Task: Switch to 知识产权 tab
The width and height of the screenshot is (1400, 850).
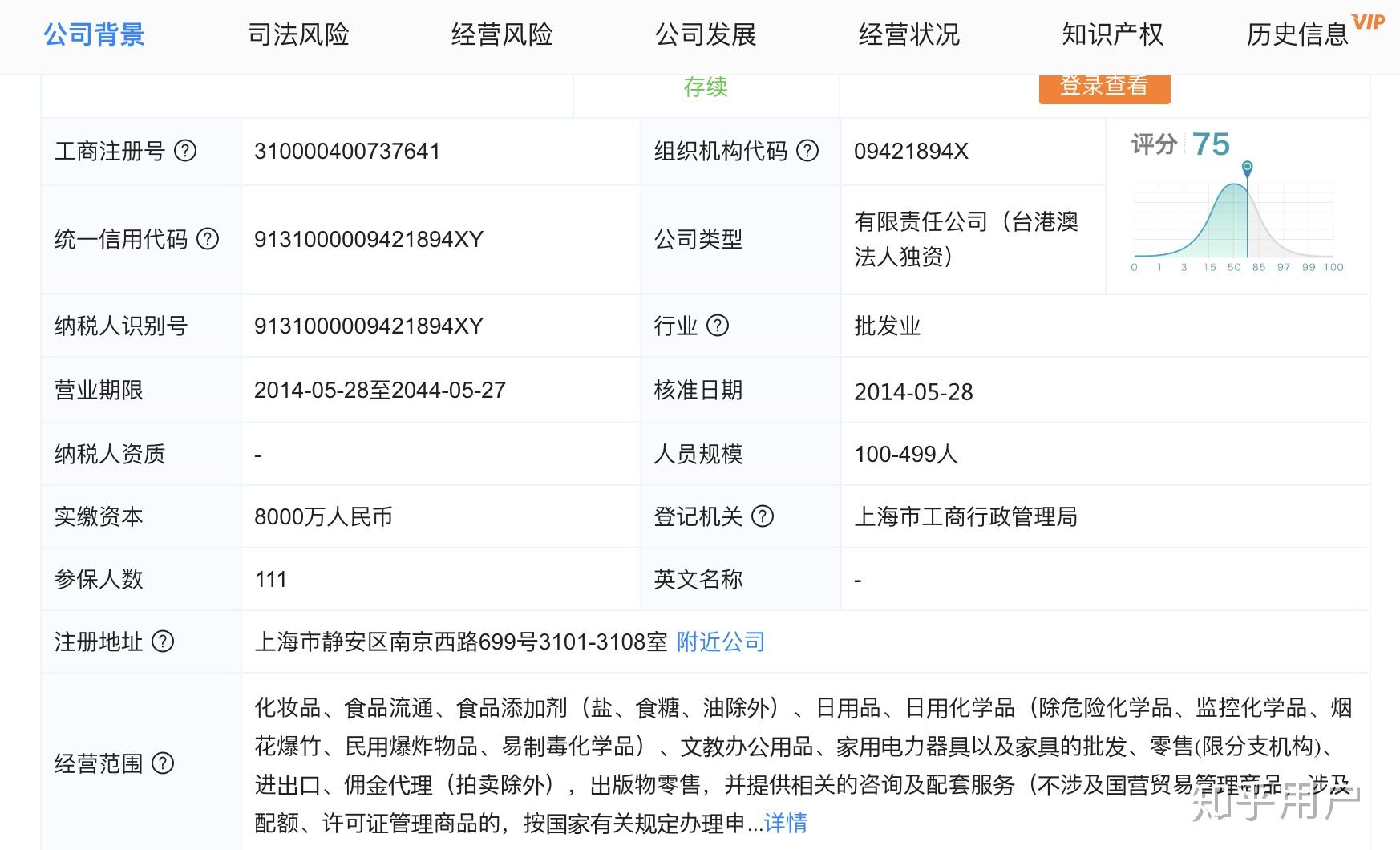Action: (x=1113, y=34)
